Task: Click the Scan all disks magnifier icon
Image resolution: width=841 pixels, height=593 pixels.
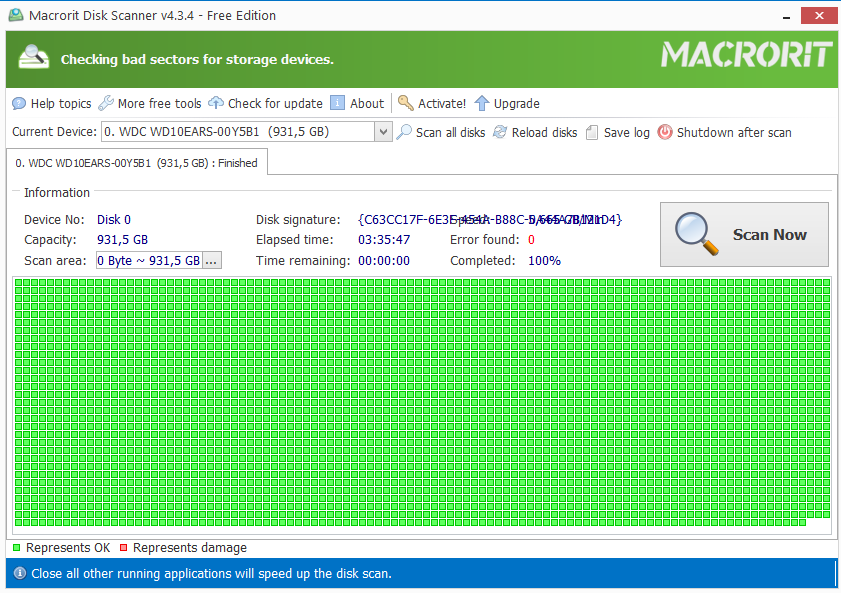Action: pyautogui.click(x=404, y=132)
